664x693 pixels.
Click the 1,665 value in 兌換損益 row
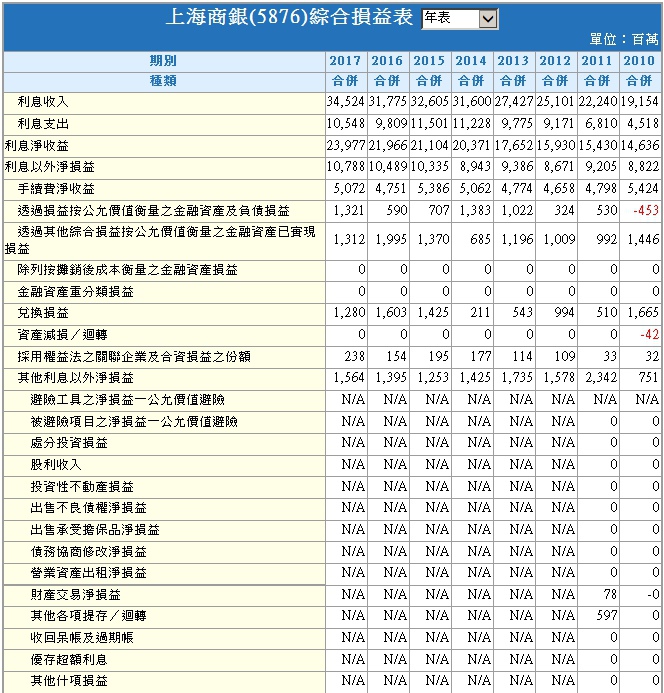[x=643, y=313]
